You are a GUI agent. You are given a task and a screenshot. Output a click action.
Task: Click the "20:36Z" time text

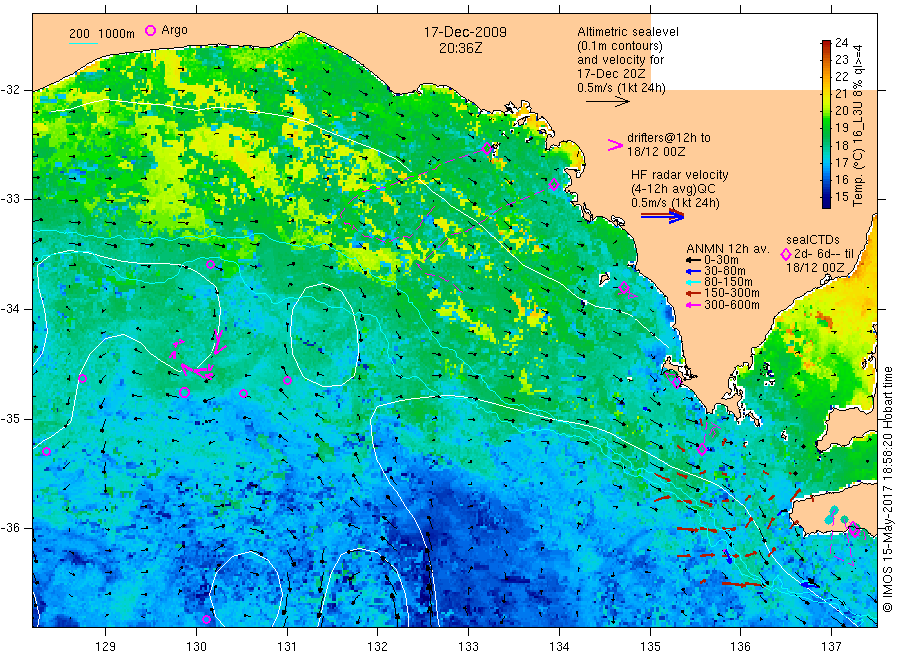coord(460,48)
